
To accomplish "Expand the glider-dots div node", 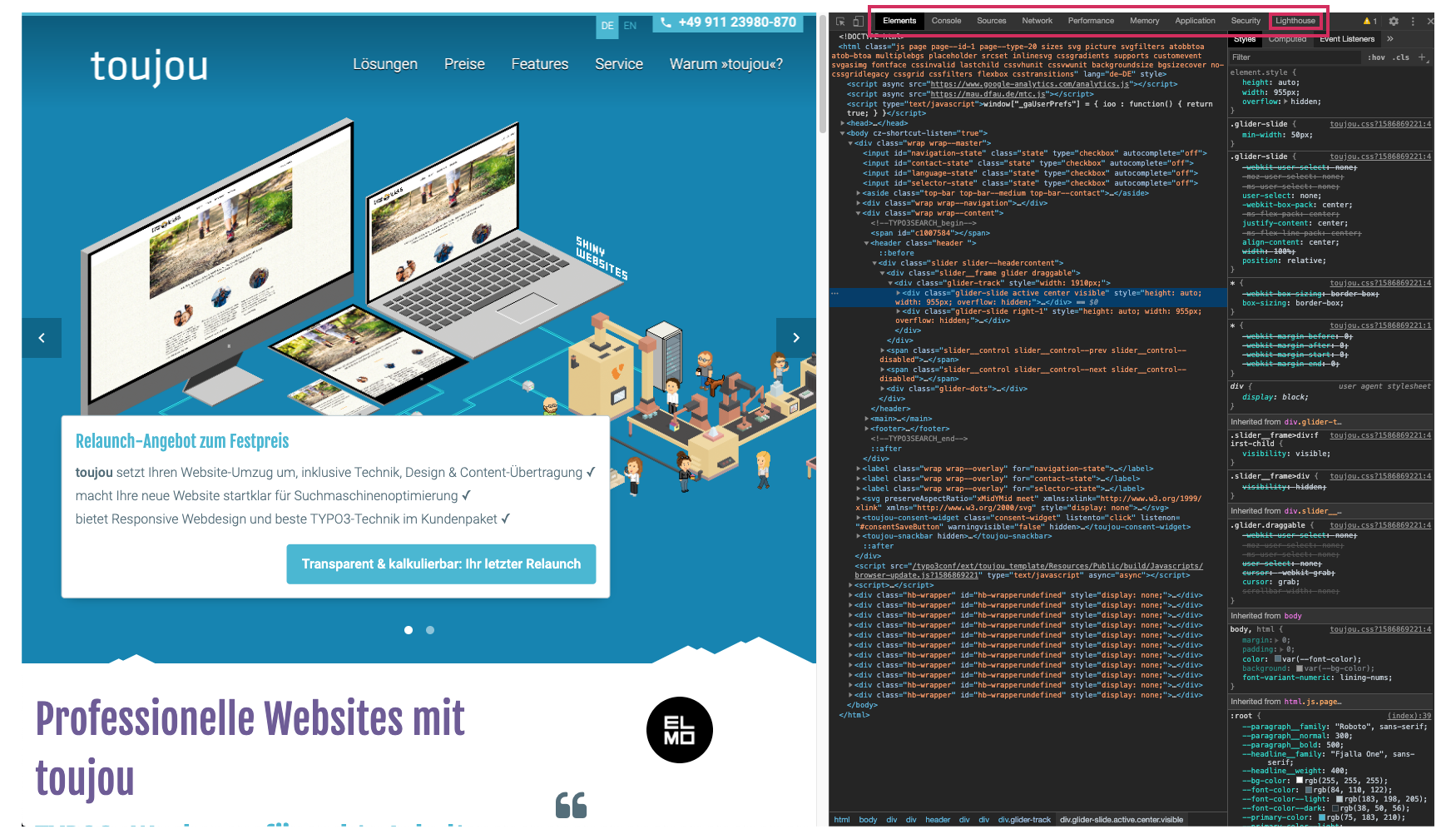I will pyautogui.click(x=882, y=389).
